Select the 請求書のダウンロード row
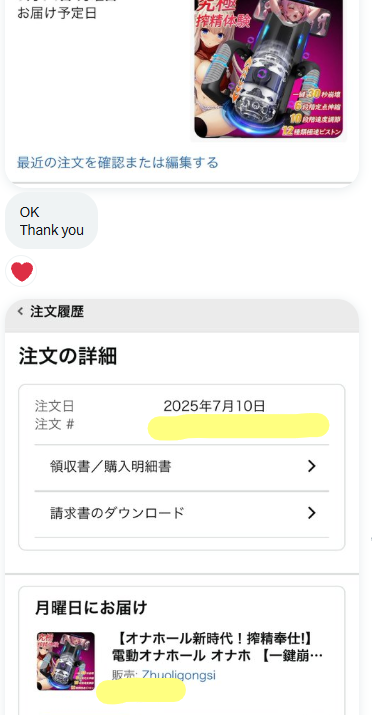Viewport: 372px width, 715px height. coord(181,513)
